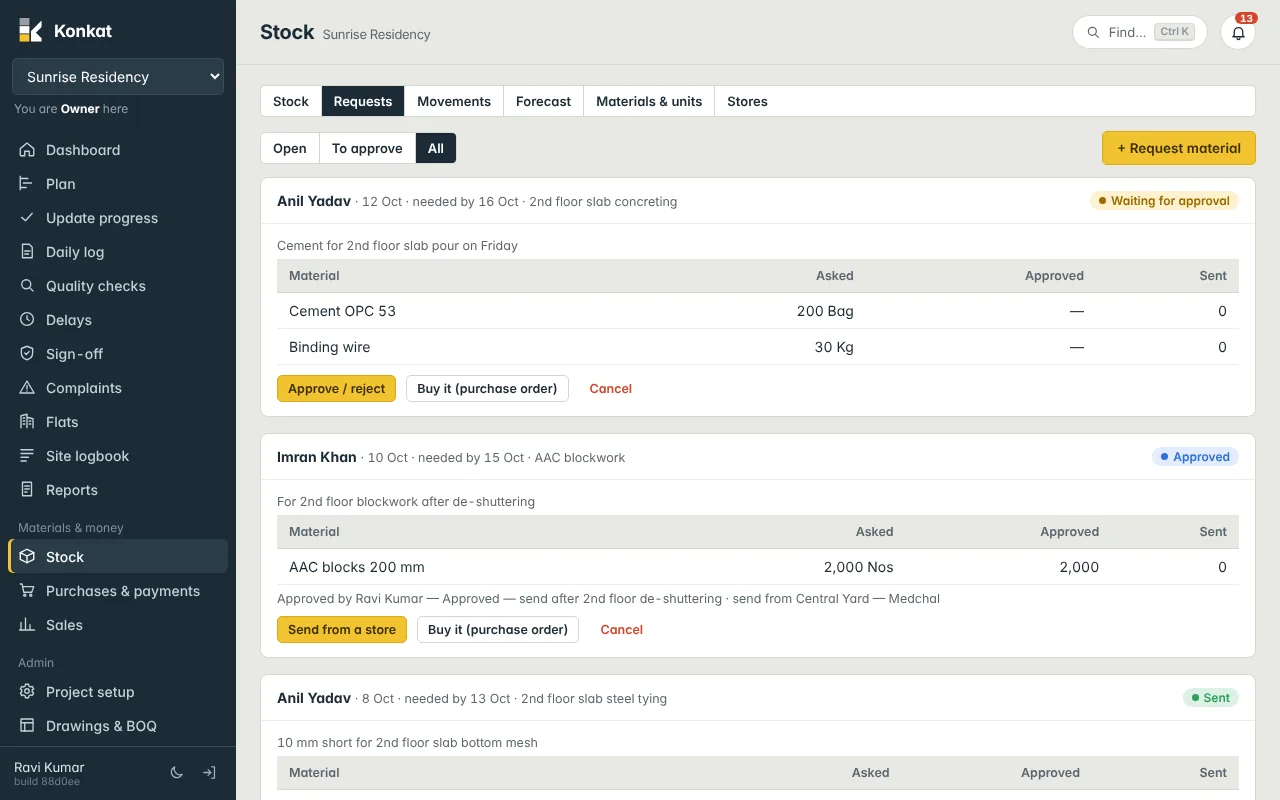
Task: Cancel Imran Khan's AAC blocks request
Action: pos(621,630)
